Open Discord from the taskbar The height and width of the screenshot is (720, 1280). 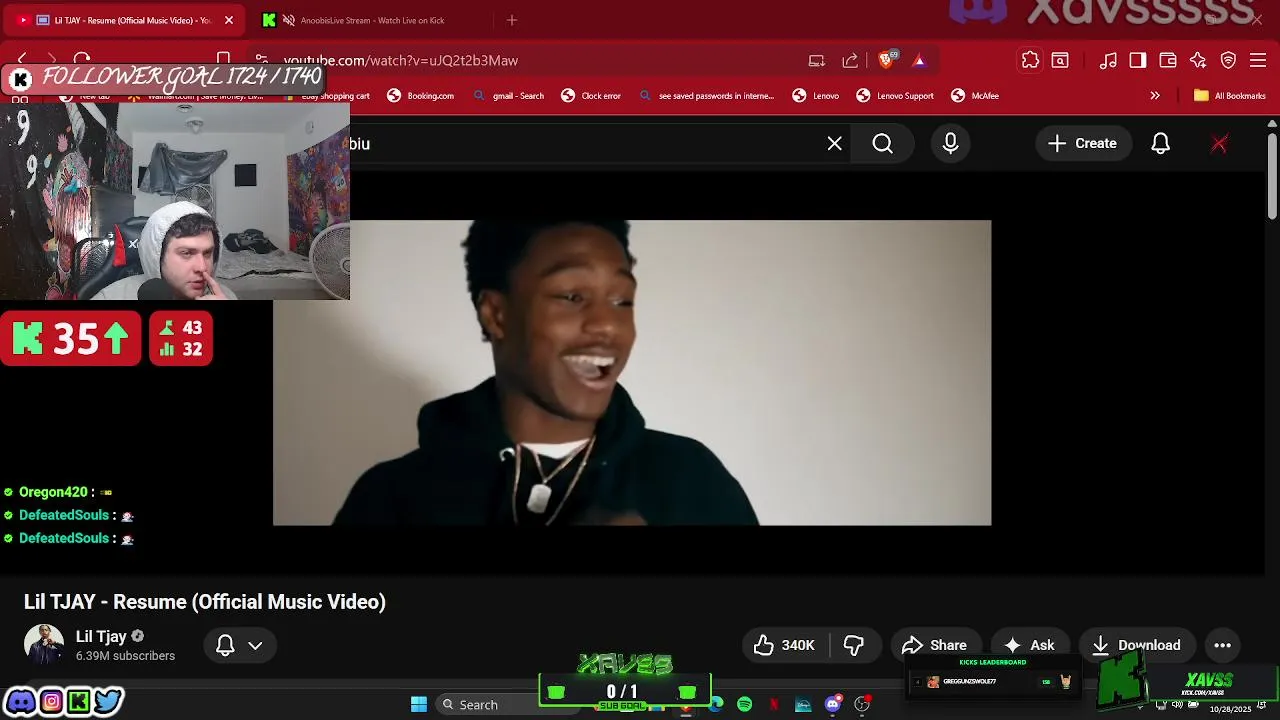[x=832, y=705]
